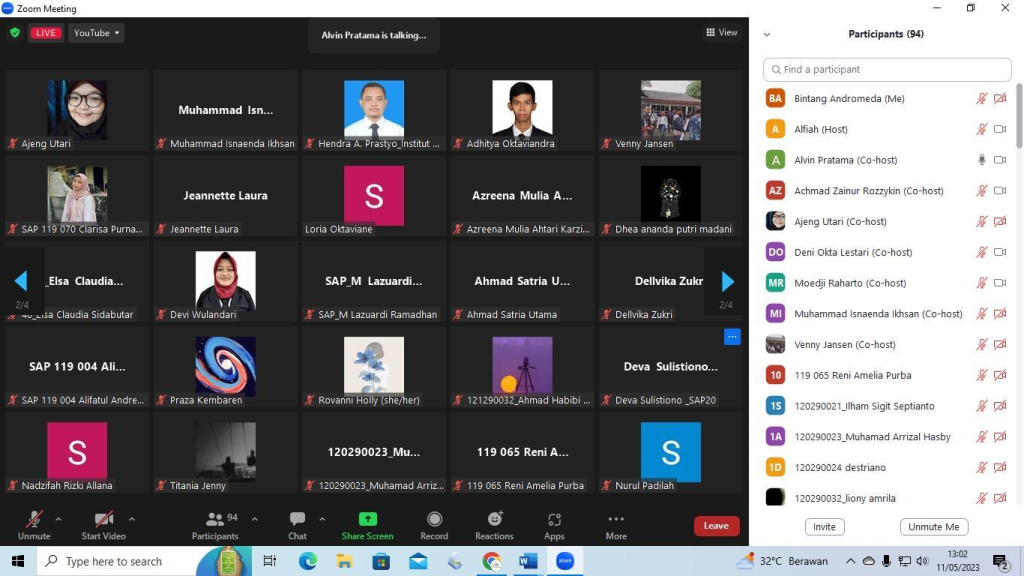Click the red Leave button
This screenshot has width=1024, height=576.
click(716, 526)
